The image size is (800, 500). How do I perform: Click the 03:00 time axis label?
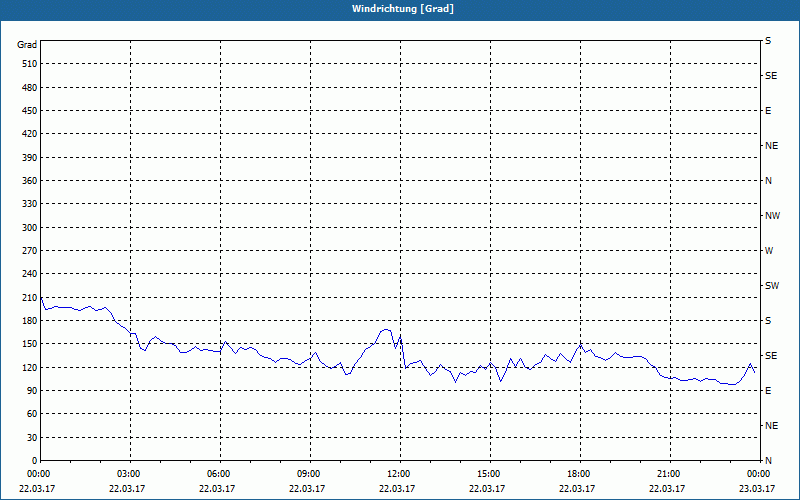131,474
